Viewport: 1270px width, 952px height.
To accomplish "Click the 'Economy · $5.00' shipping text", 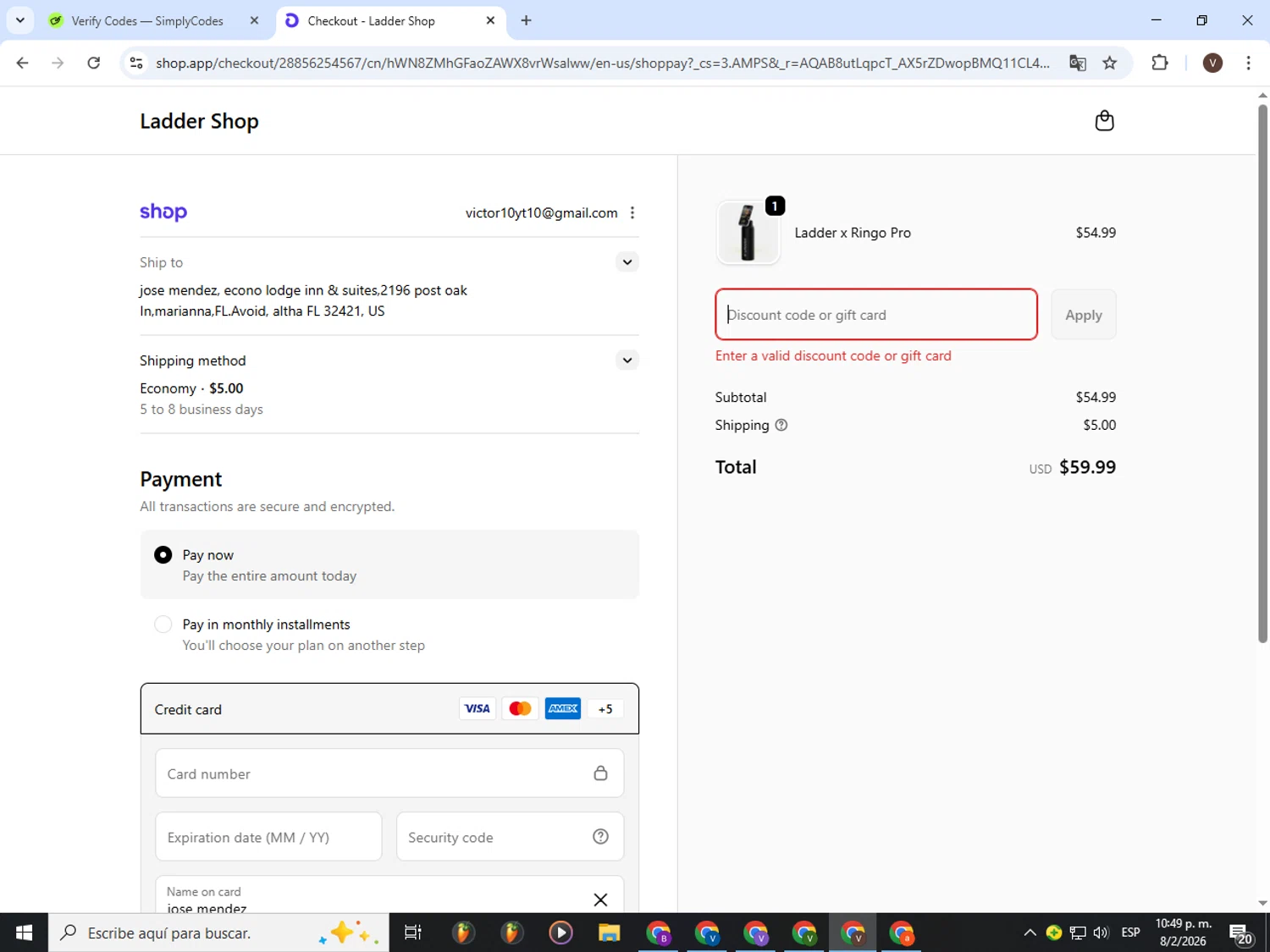I will tap(191, 388).
